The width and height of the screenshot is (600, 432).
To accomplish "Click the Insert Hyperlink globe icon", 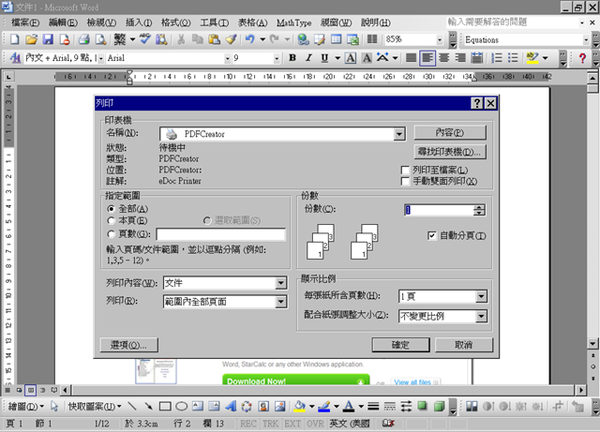I will (303, 39).
